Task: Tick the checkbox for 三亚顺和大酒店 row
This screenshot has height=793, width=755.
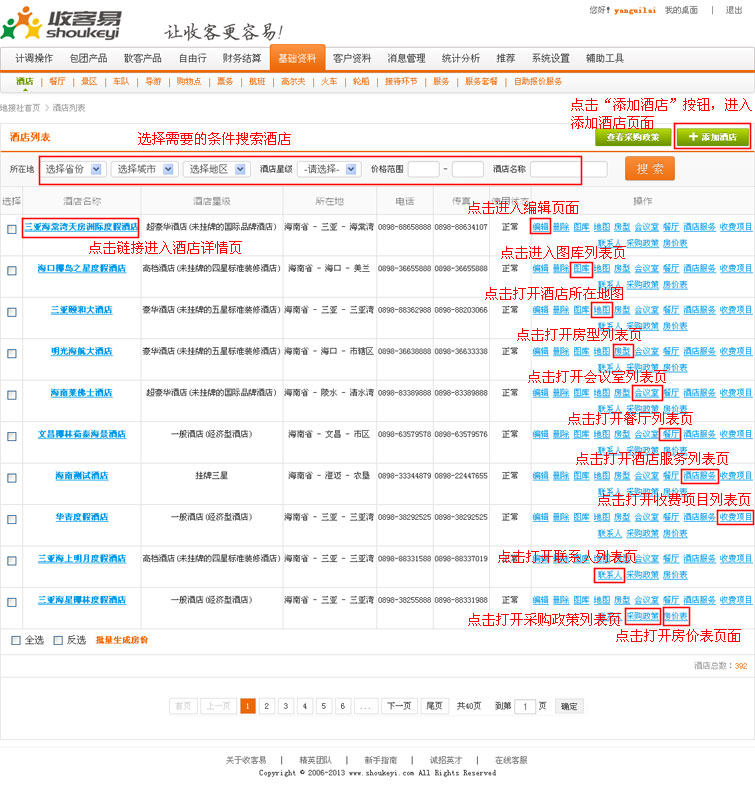Action: (12, 312)
